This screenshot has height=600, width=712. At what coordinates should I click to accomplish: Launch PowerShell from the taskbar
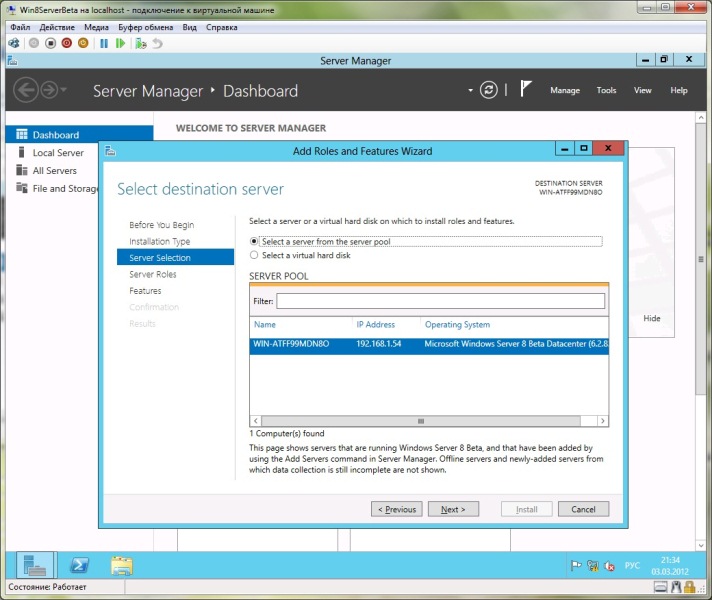[86, 565]
